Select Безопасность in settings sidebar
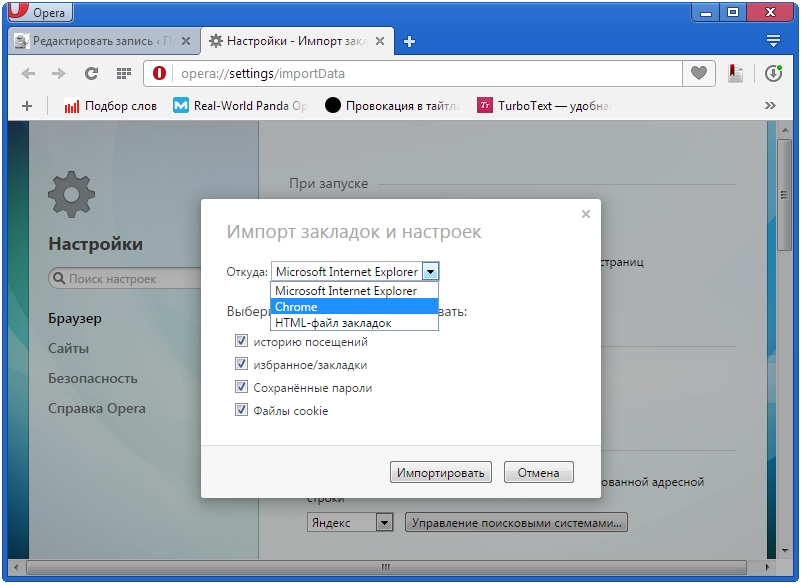 coord(93,379)
